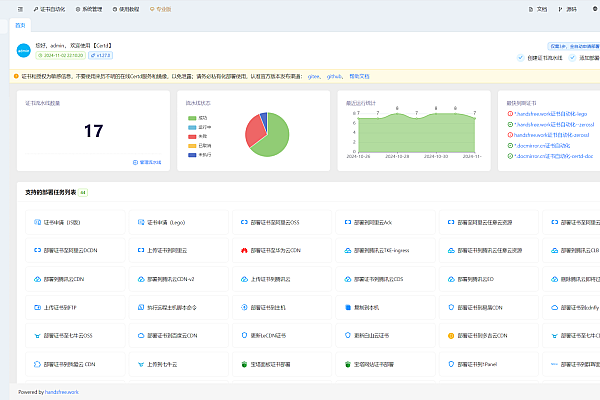600x400 pixels.
Task: Open the 证书自动化 top menu
Action: coord(49,9)
